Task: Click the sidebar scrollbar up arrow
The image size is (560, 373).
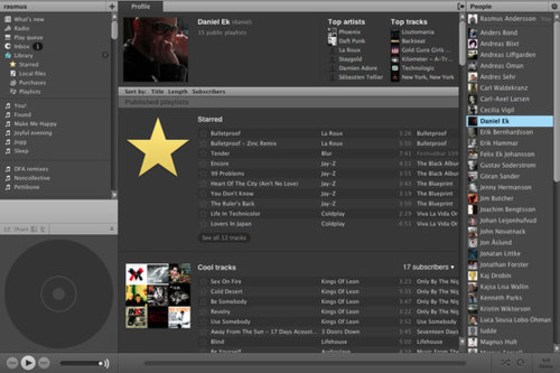Action: pos(114,16)
